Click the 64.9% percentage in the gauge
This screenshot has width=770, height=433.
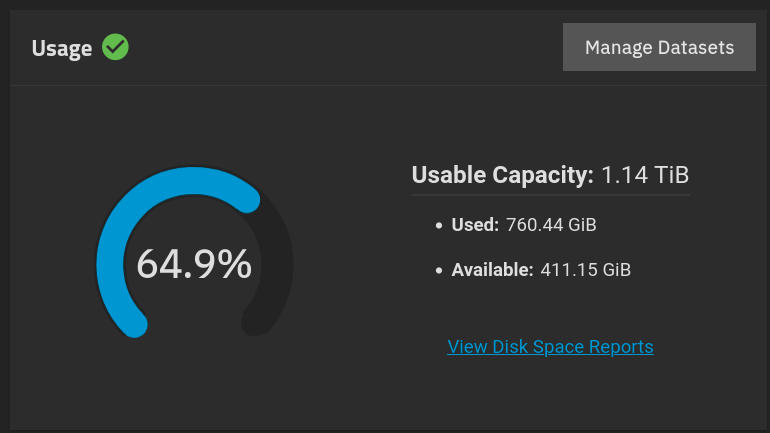[x=194, y=264]
